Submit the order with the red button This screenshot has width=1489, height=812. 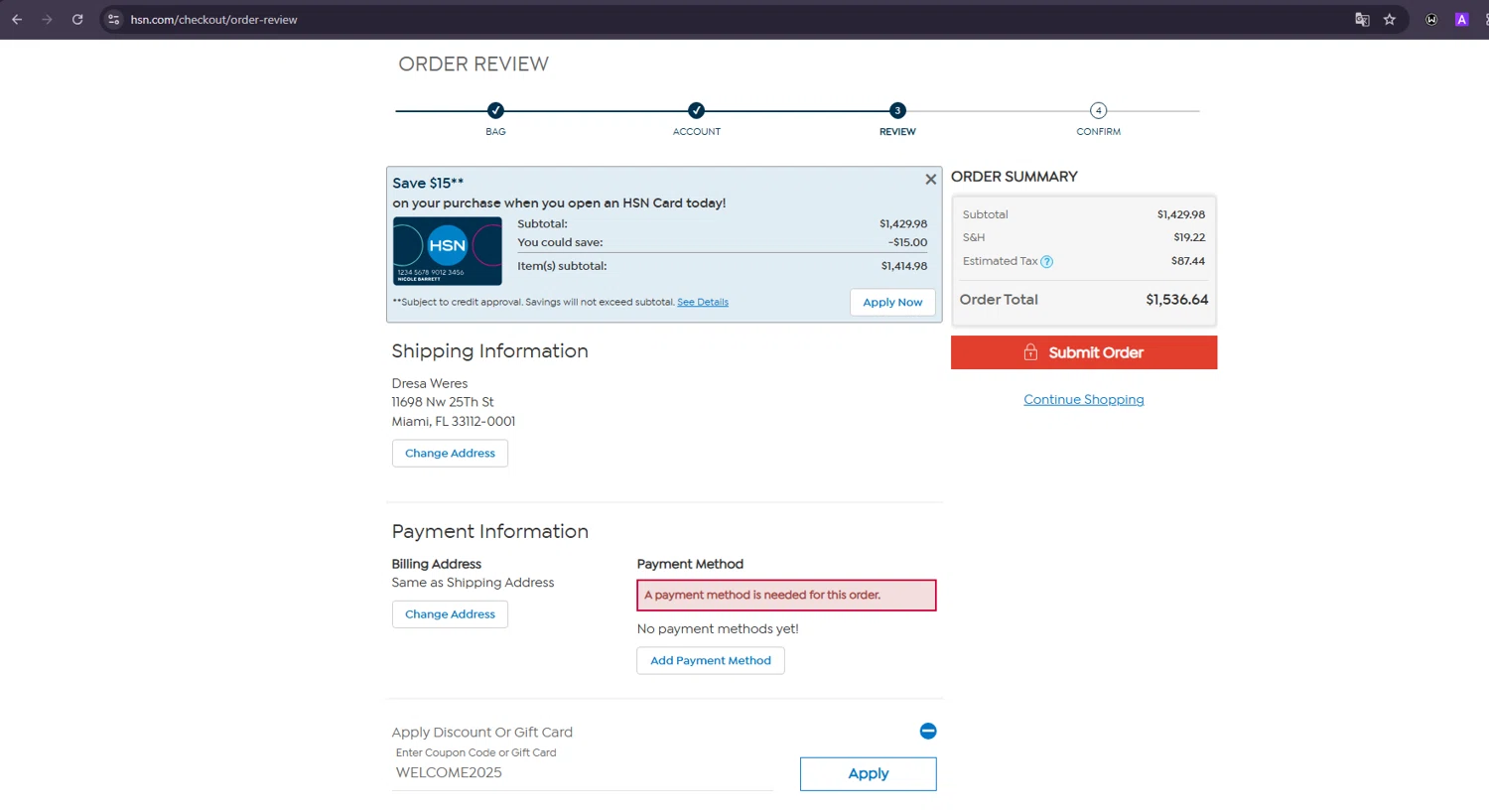[1084, 352]
